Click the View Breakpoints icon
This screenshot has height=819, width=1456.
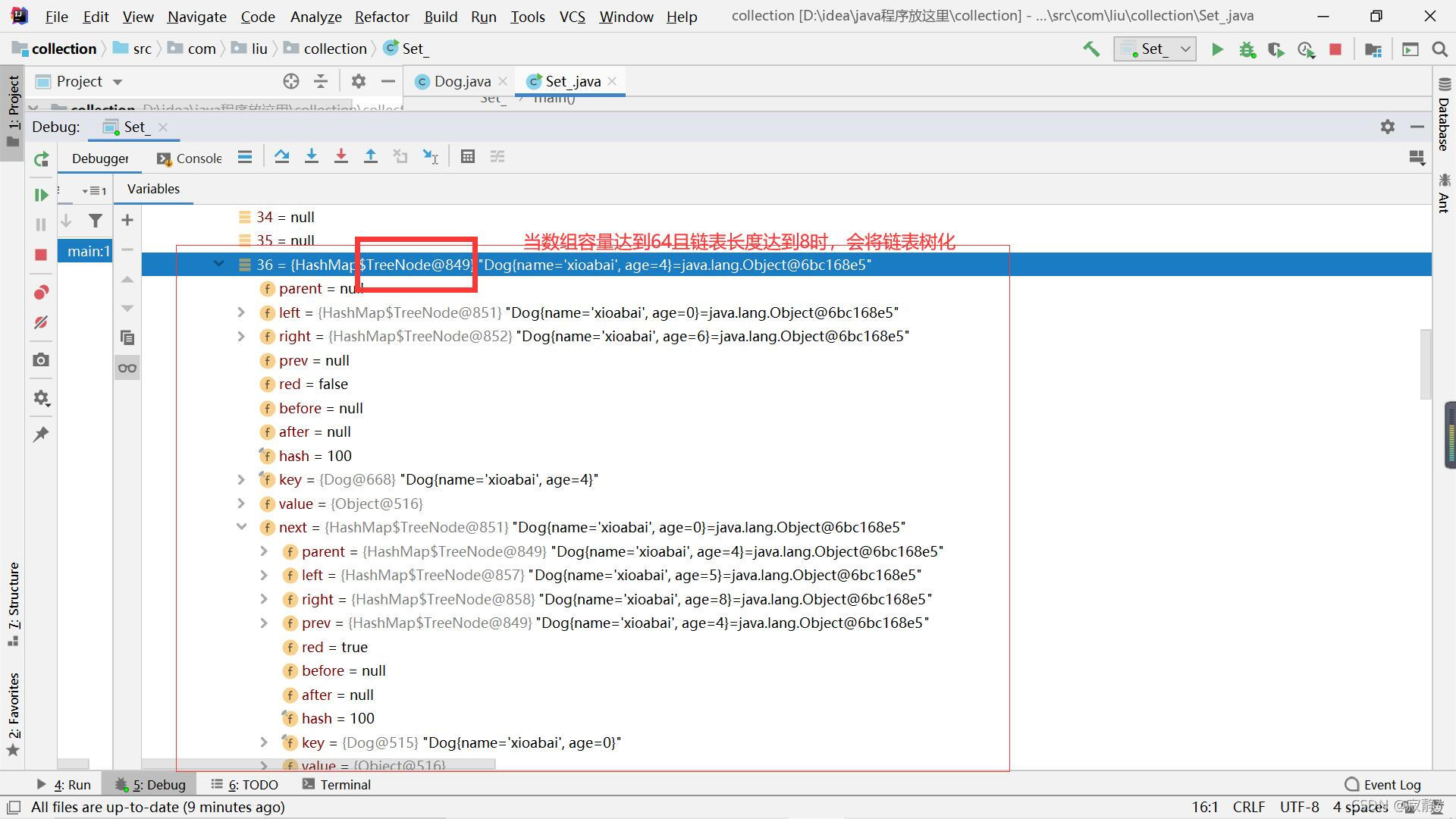(41, 291)
